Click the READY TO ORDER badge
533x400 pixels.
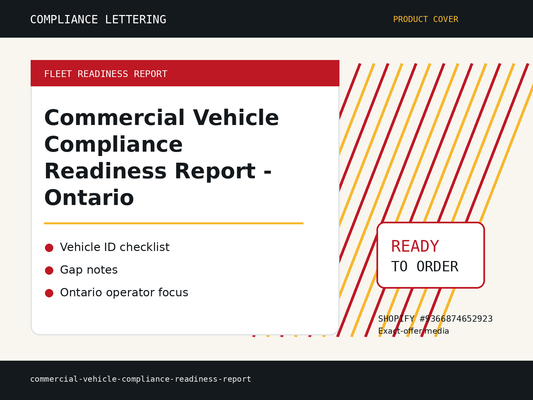click(x=431, y=256)
